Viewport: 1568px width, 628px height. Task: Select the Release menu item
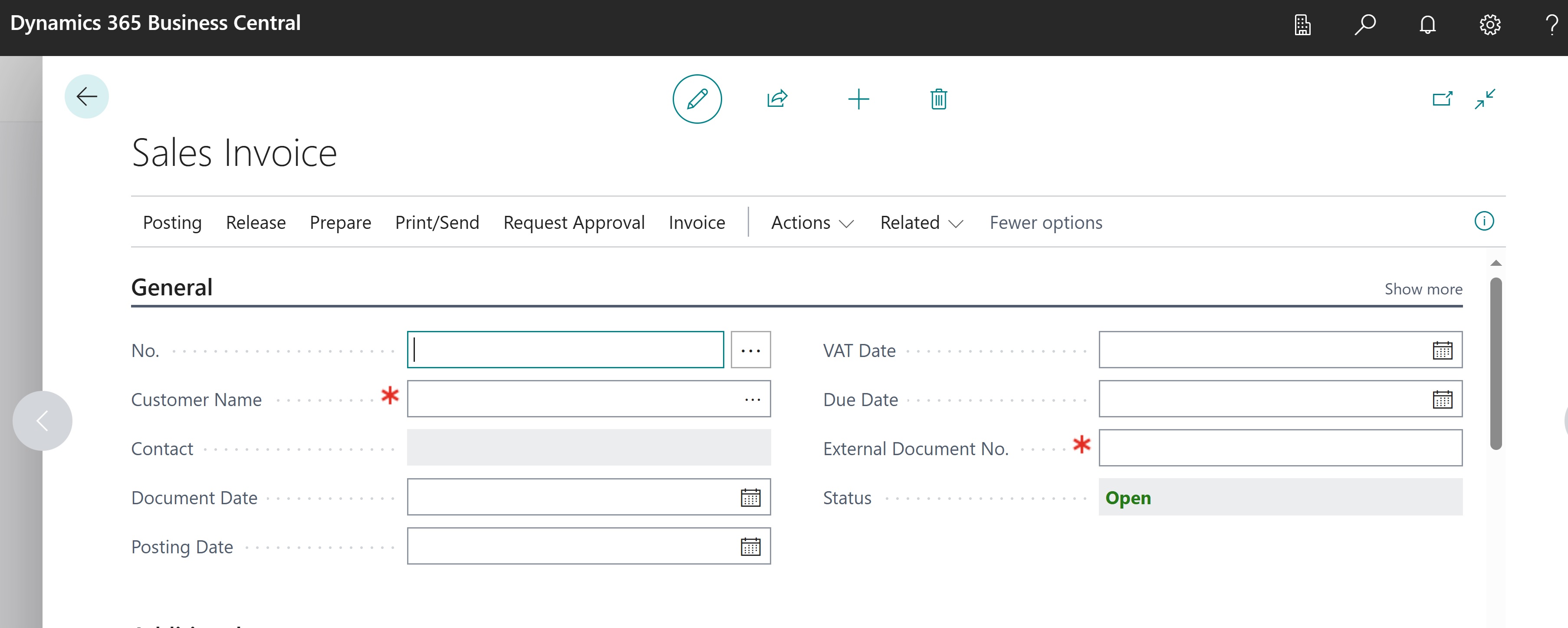click(256, 222)
